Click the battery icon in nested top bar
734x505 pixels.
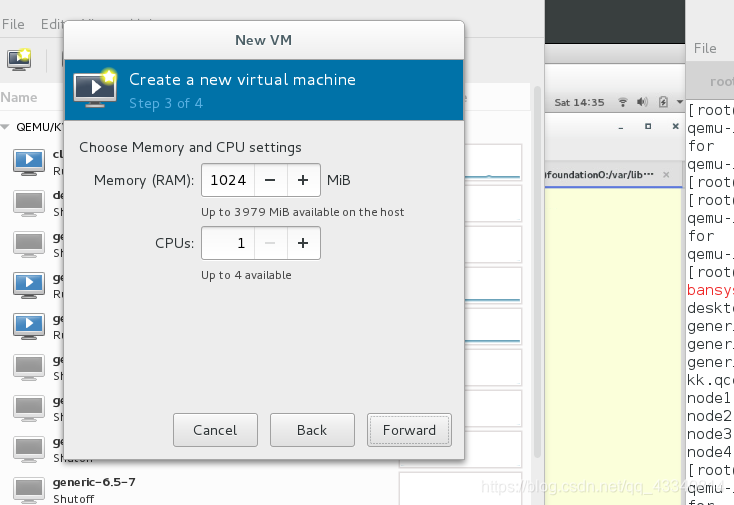click(x=663, y=102)
